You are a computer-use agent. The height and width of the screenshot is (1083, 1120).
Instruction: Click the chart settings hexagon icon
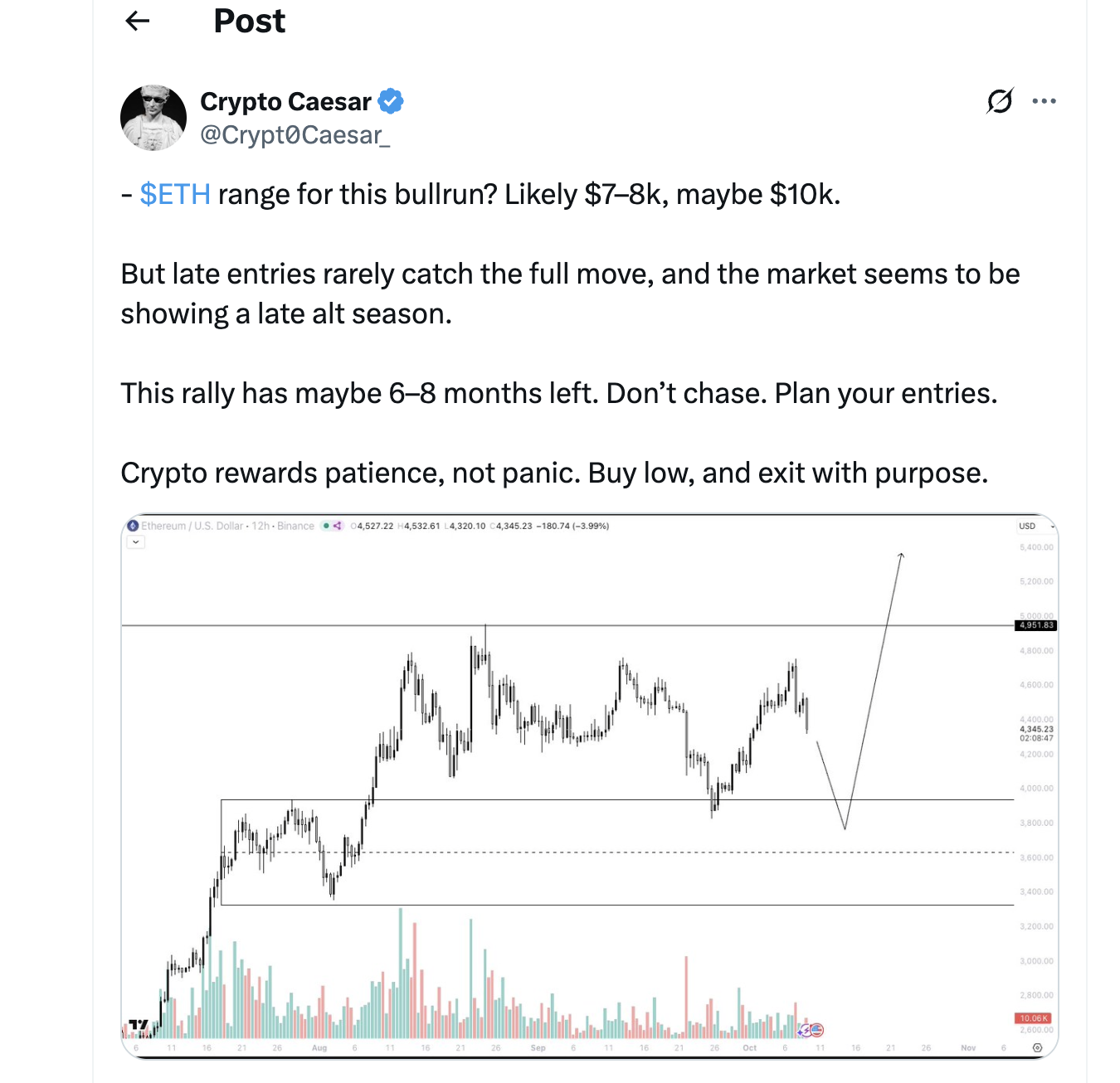tap(1037, 1048)
